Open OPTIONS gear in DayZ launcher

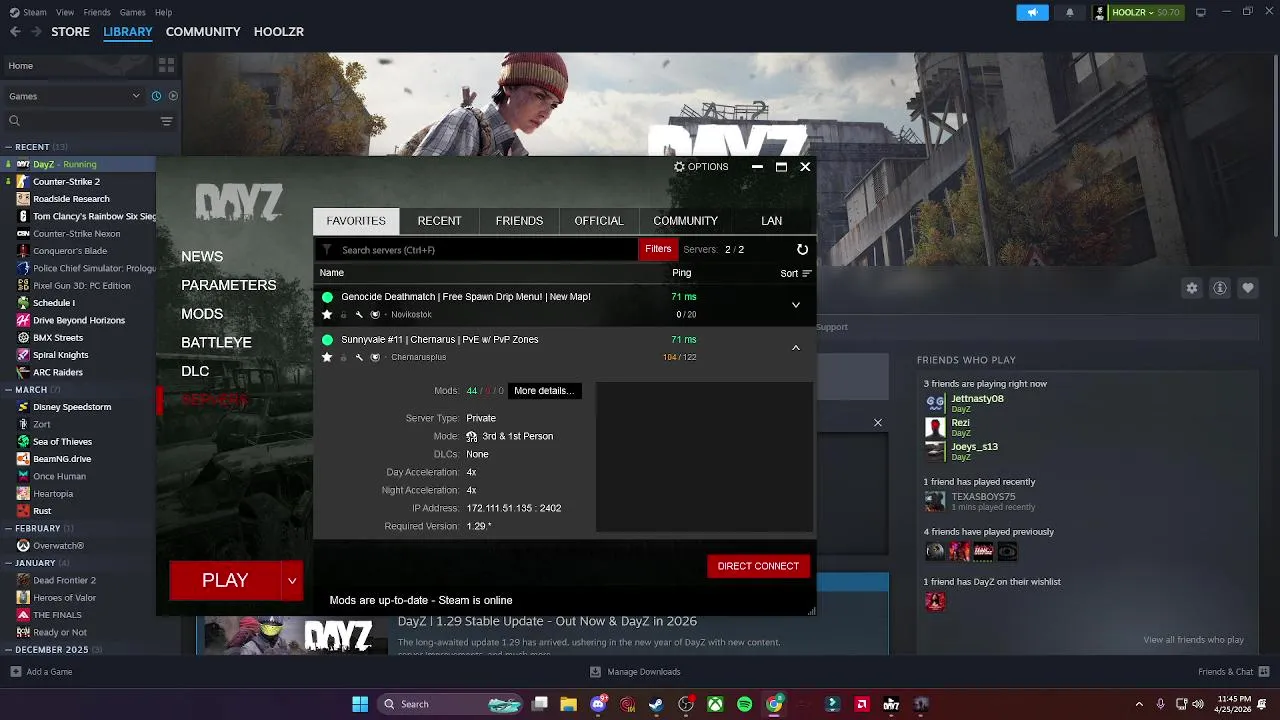point(701,167)
